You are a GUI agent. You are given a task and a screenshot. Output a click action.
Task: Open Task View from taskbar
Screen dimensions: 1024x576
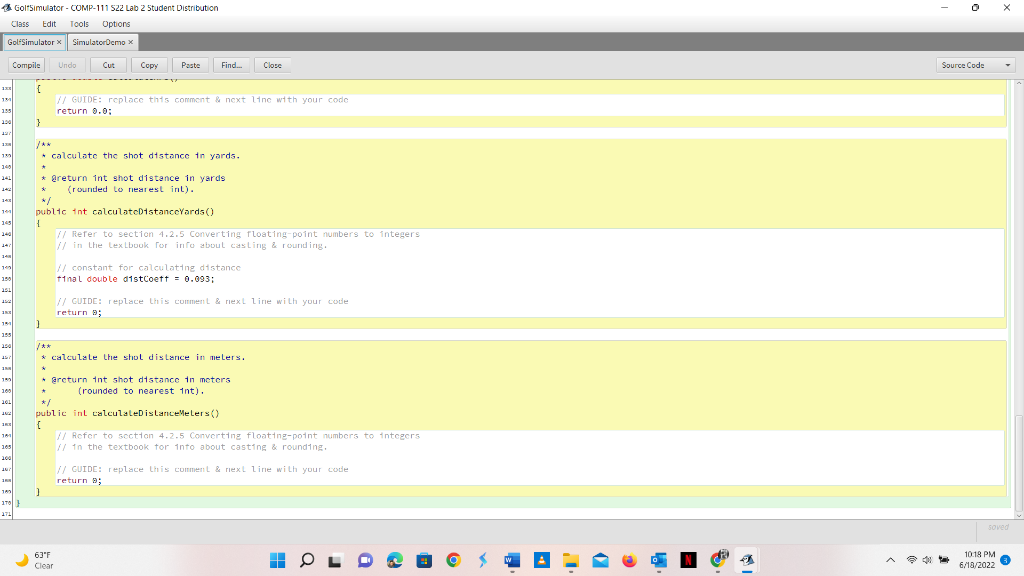point(336,560)
